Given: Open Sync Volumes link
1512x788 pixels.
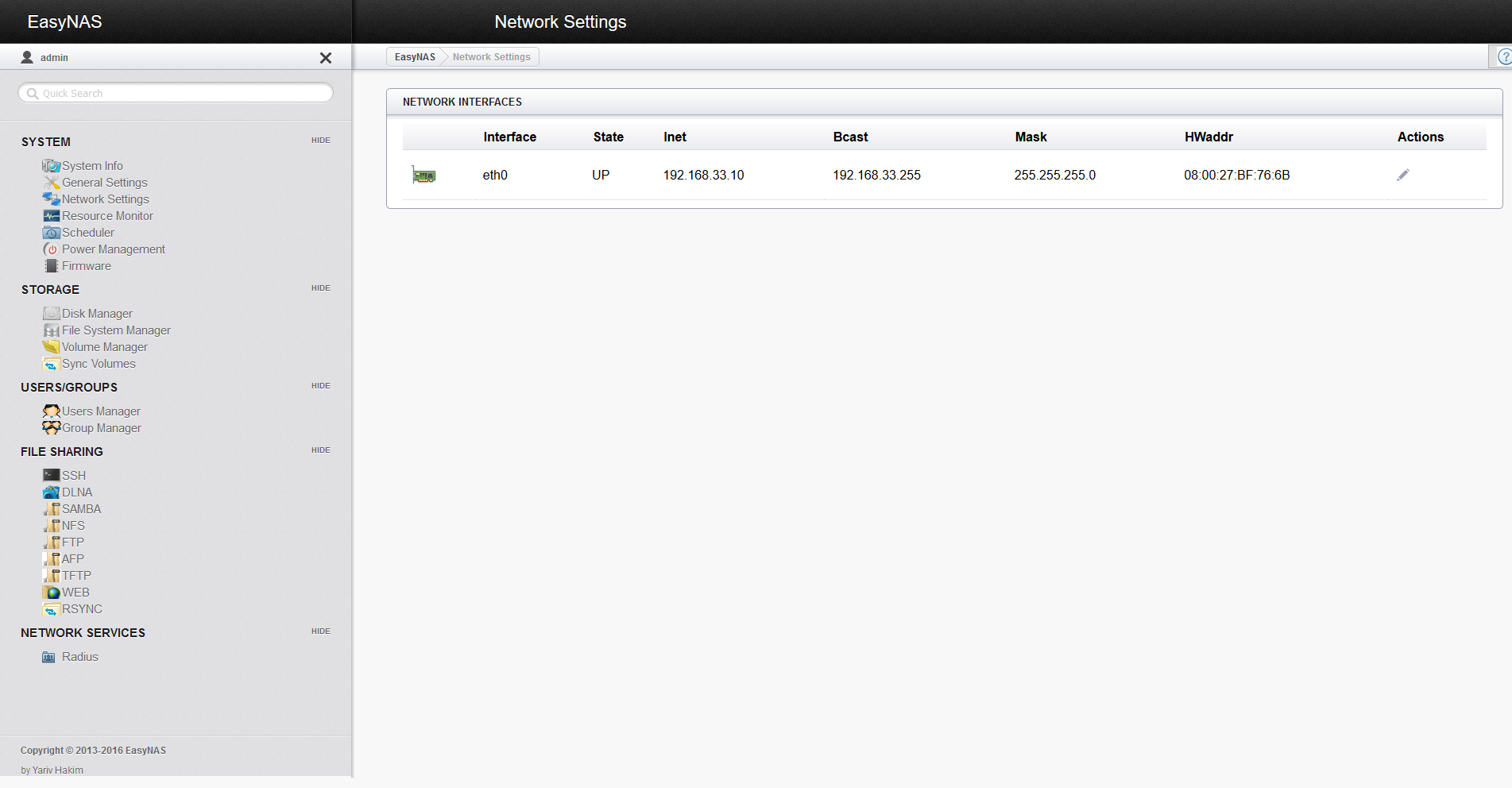Looking at the screenshot, I should [x=99, y=364].
